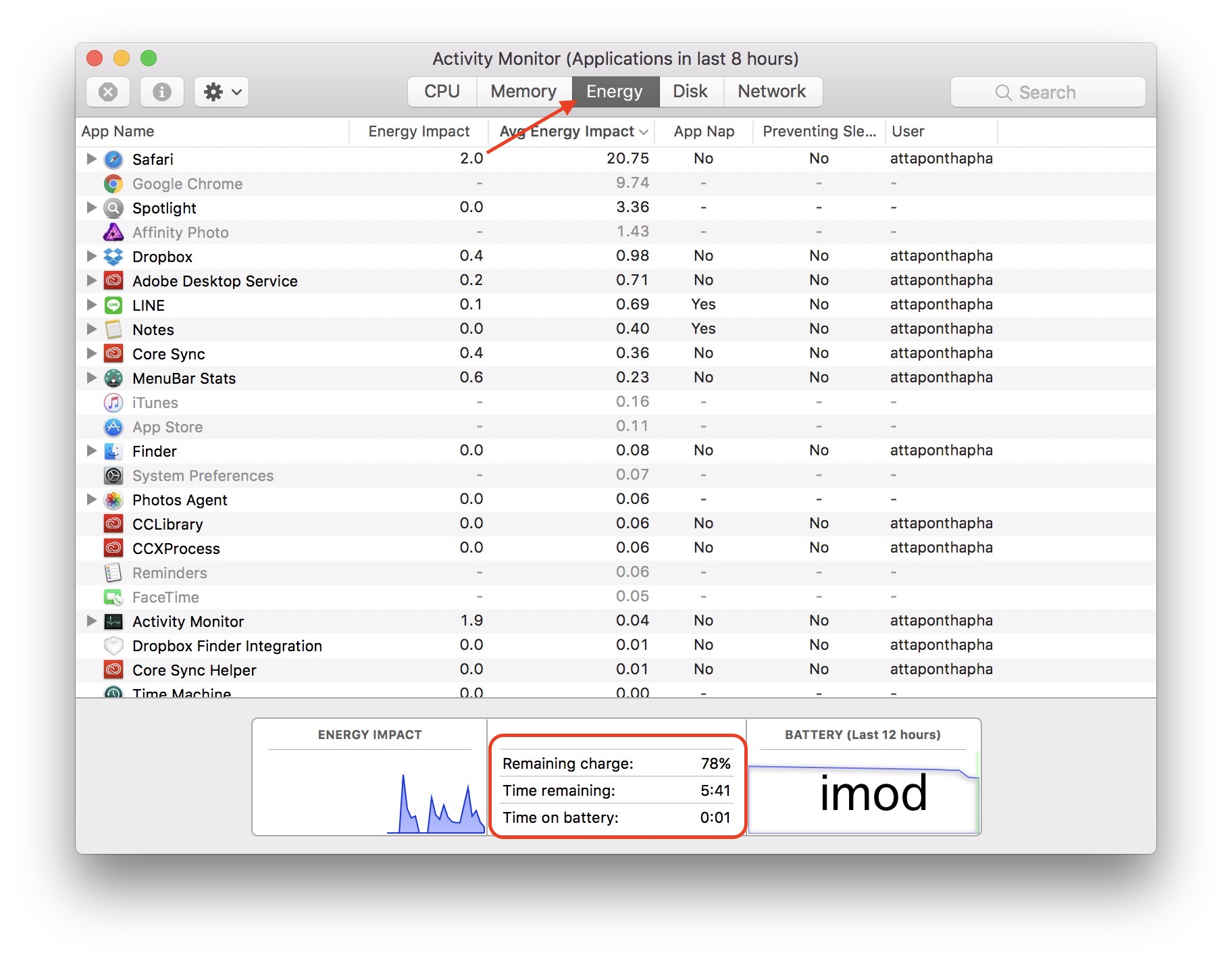Open the Memory tab
Screen dimensions: 1232x962
pyautogui.click(x=524, y=91)
